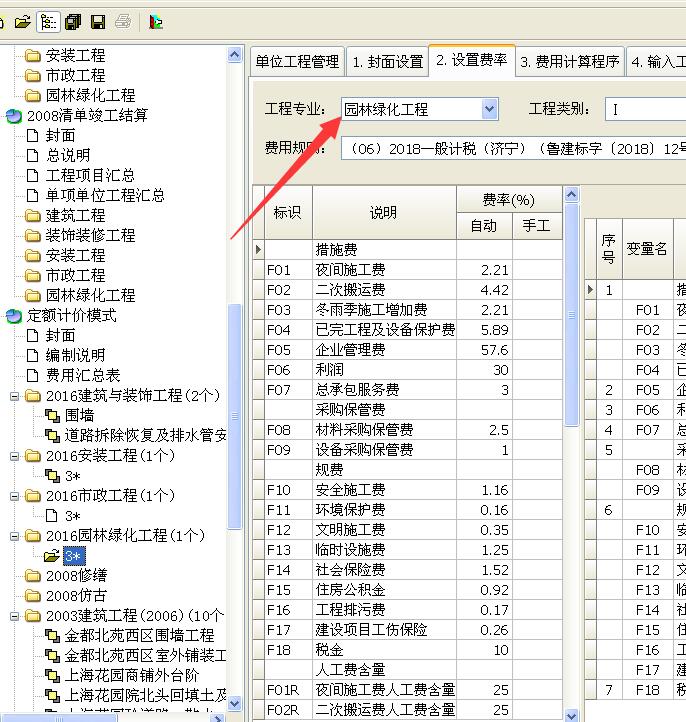Switch to 单位工程管理 tab
686x722 pixels.
click(x=297, y=62)
